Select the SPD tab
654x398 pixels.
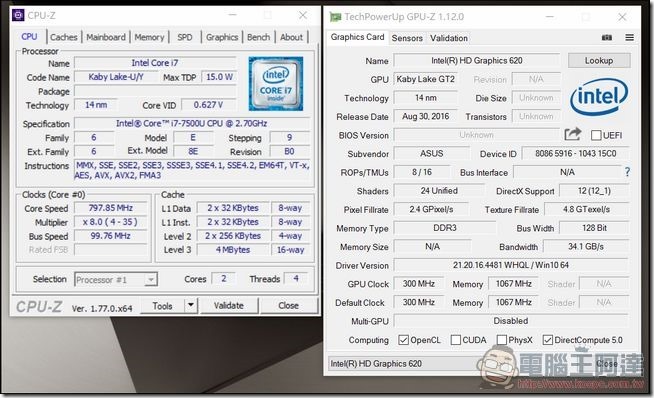pos(185,37)
